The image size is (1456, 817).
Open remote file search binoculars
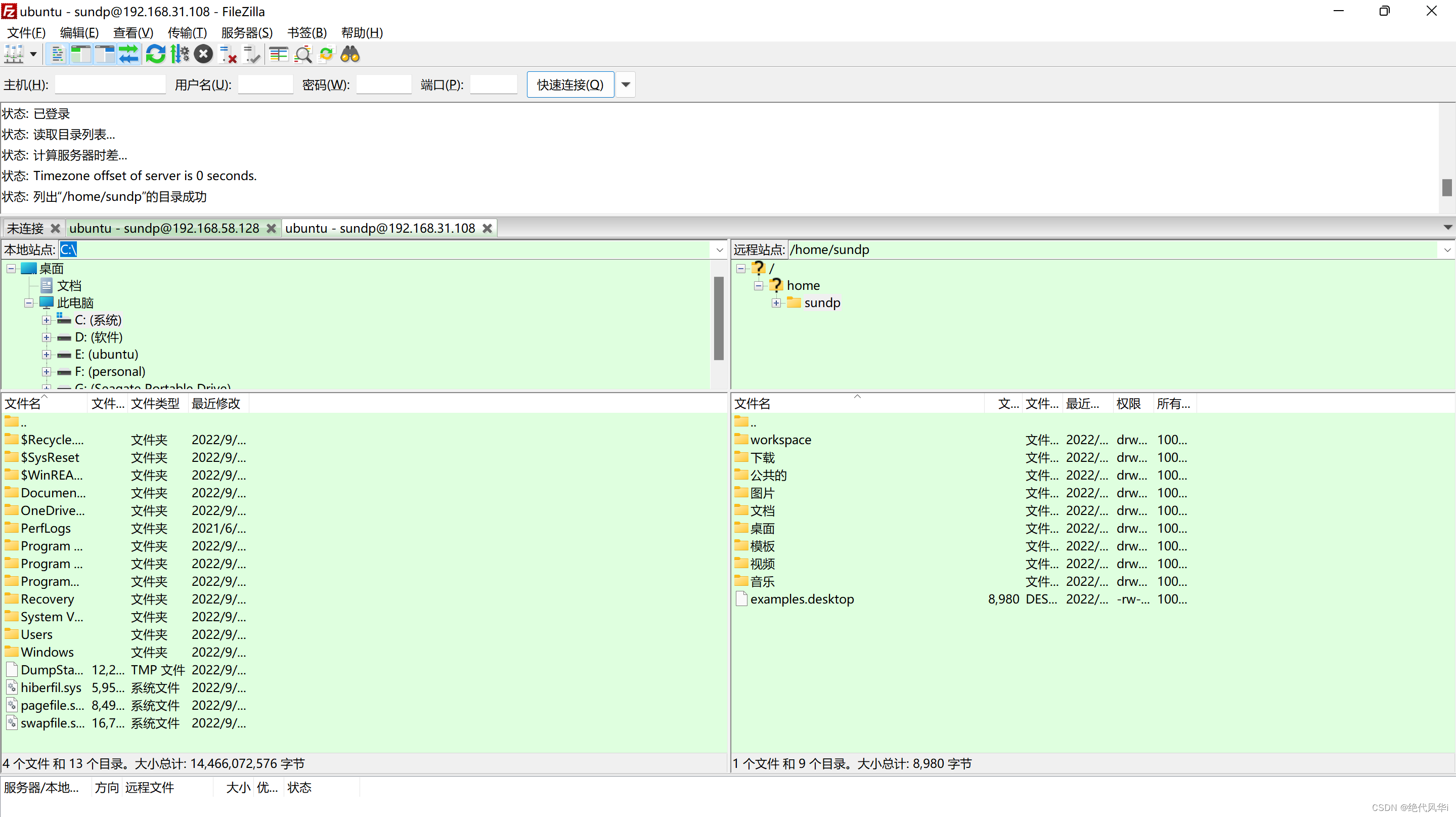350,54
